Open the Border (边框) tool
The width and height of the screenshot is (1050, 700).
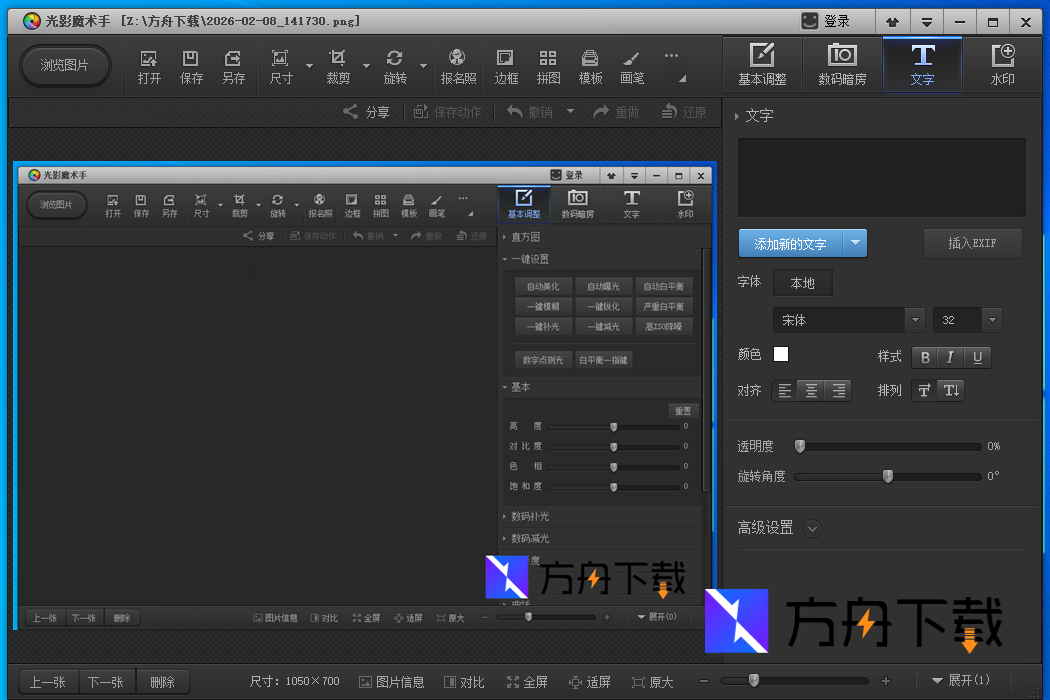[506, 66]
